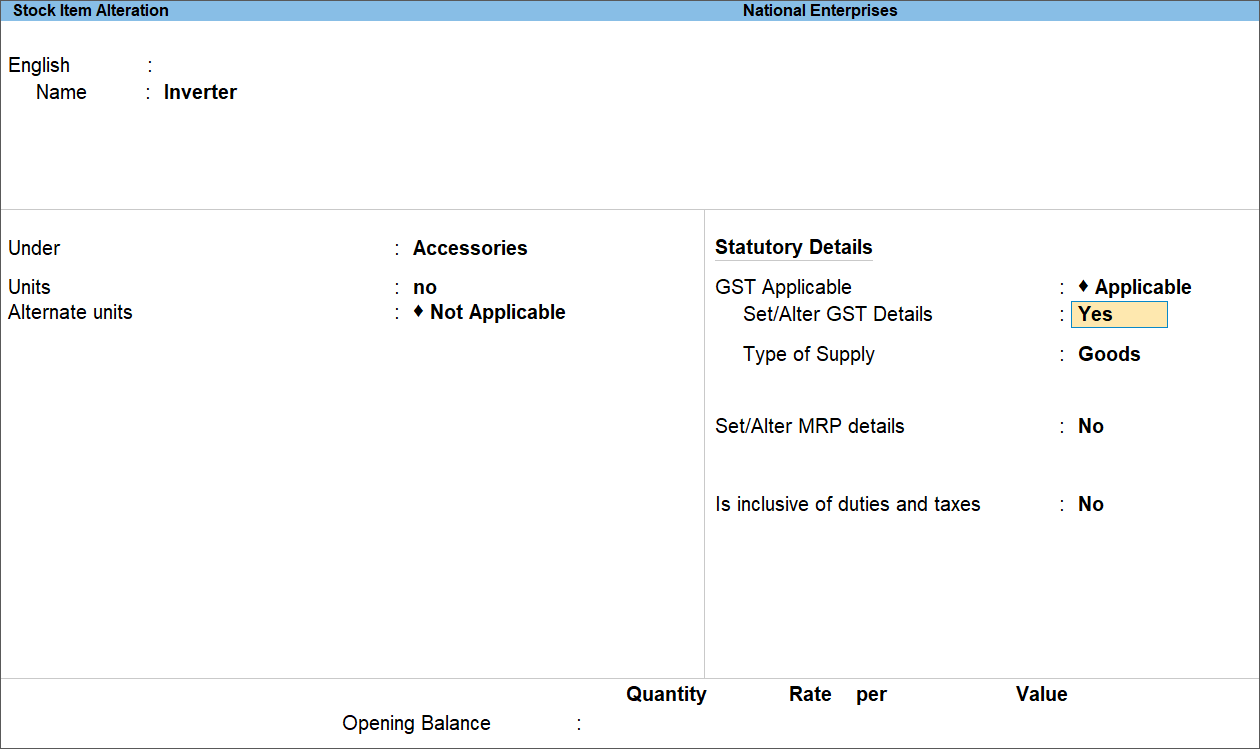1260x749 pixels.
Task: Select the Not Applicable alternate units value
Action: coord(496,312)
